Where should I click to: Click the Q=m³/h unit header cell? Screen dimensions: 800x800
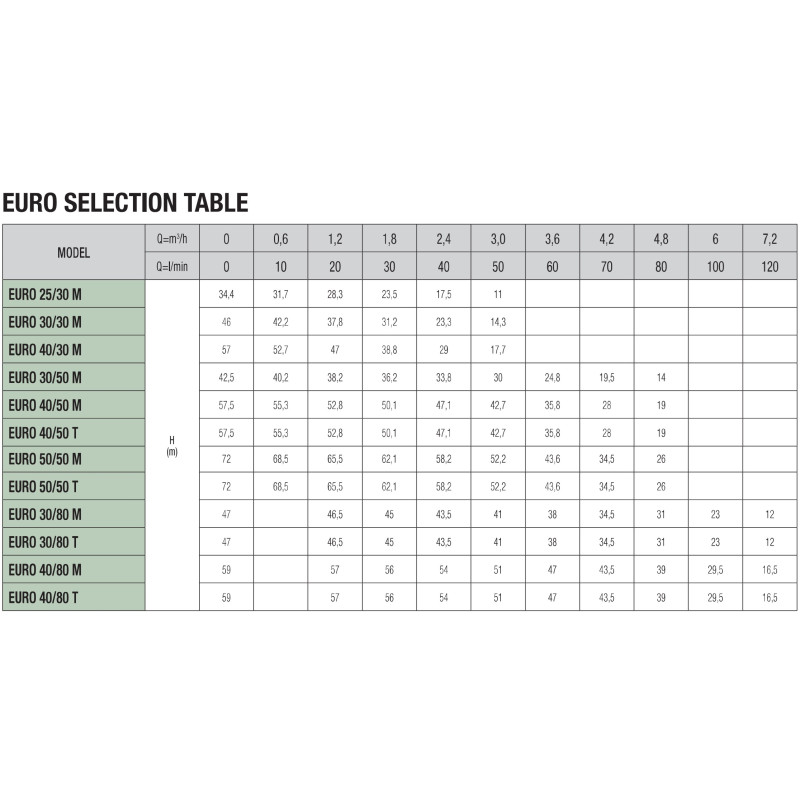[172, 238]
